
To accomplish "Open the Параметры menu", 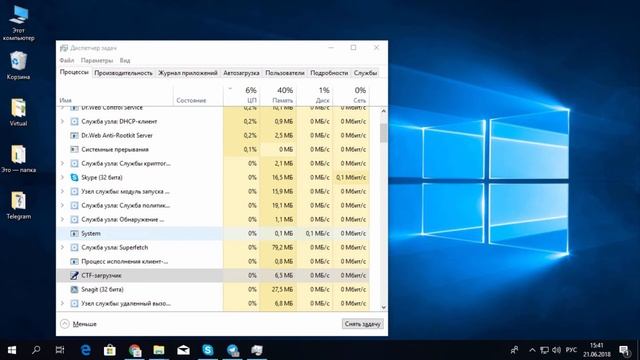I will (97, 60).
